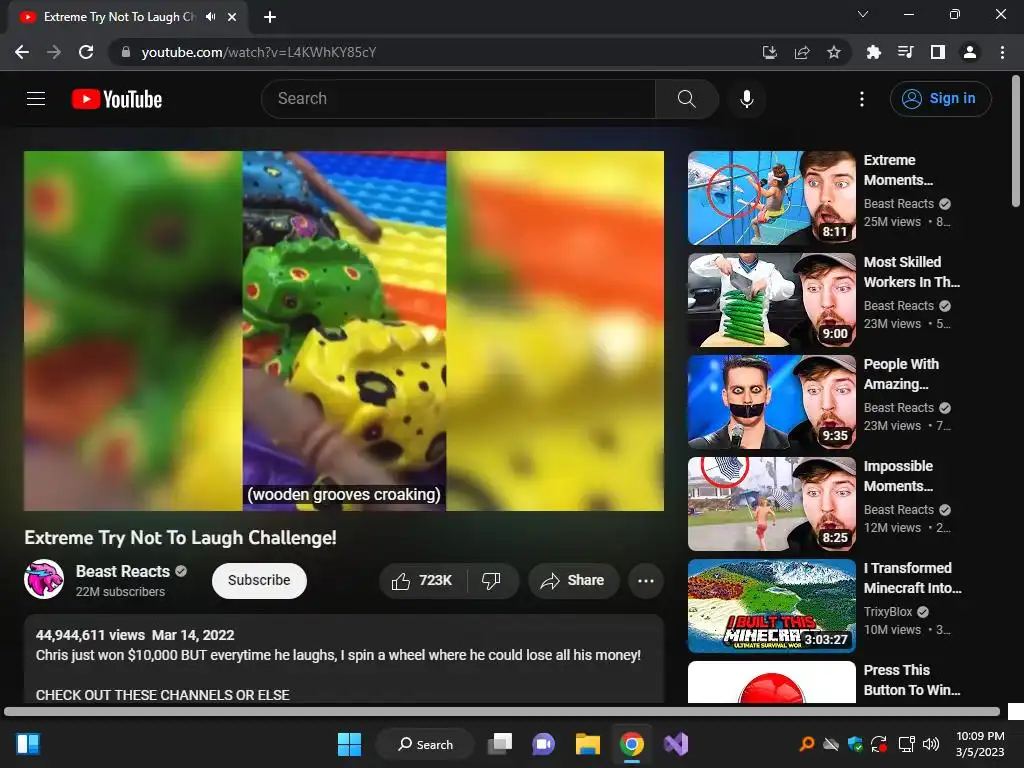Open Most Skilled Workers video thumbnail
This screenshot has height=768, width=1024.
click(772, 300)
